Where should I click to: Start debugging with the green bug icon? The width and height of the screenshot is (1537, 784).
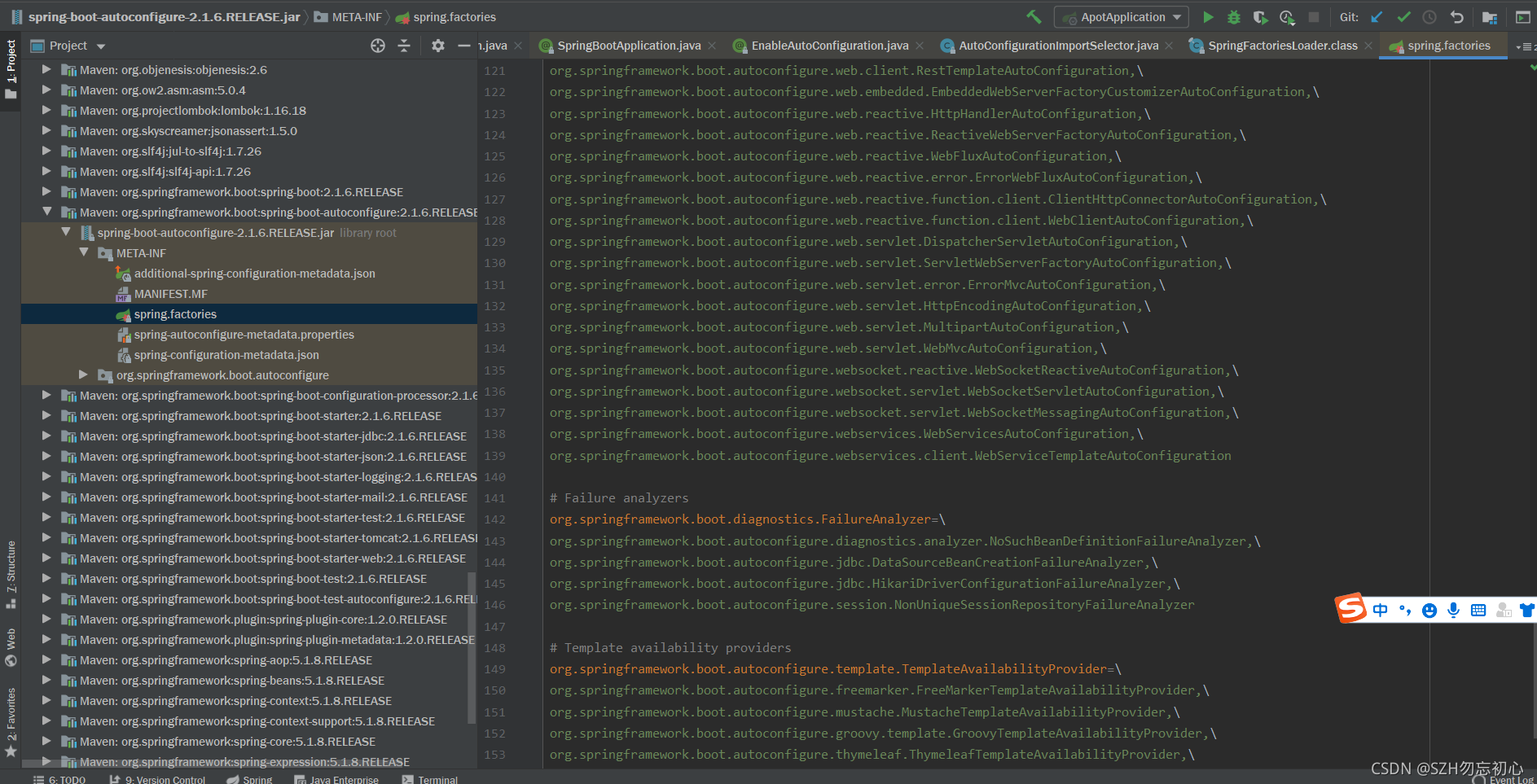click(x=1234, y=17)
